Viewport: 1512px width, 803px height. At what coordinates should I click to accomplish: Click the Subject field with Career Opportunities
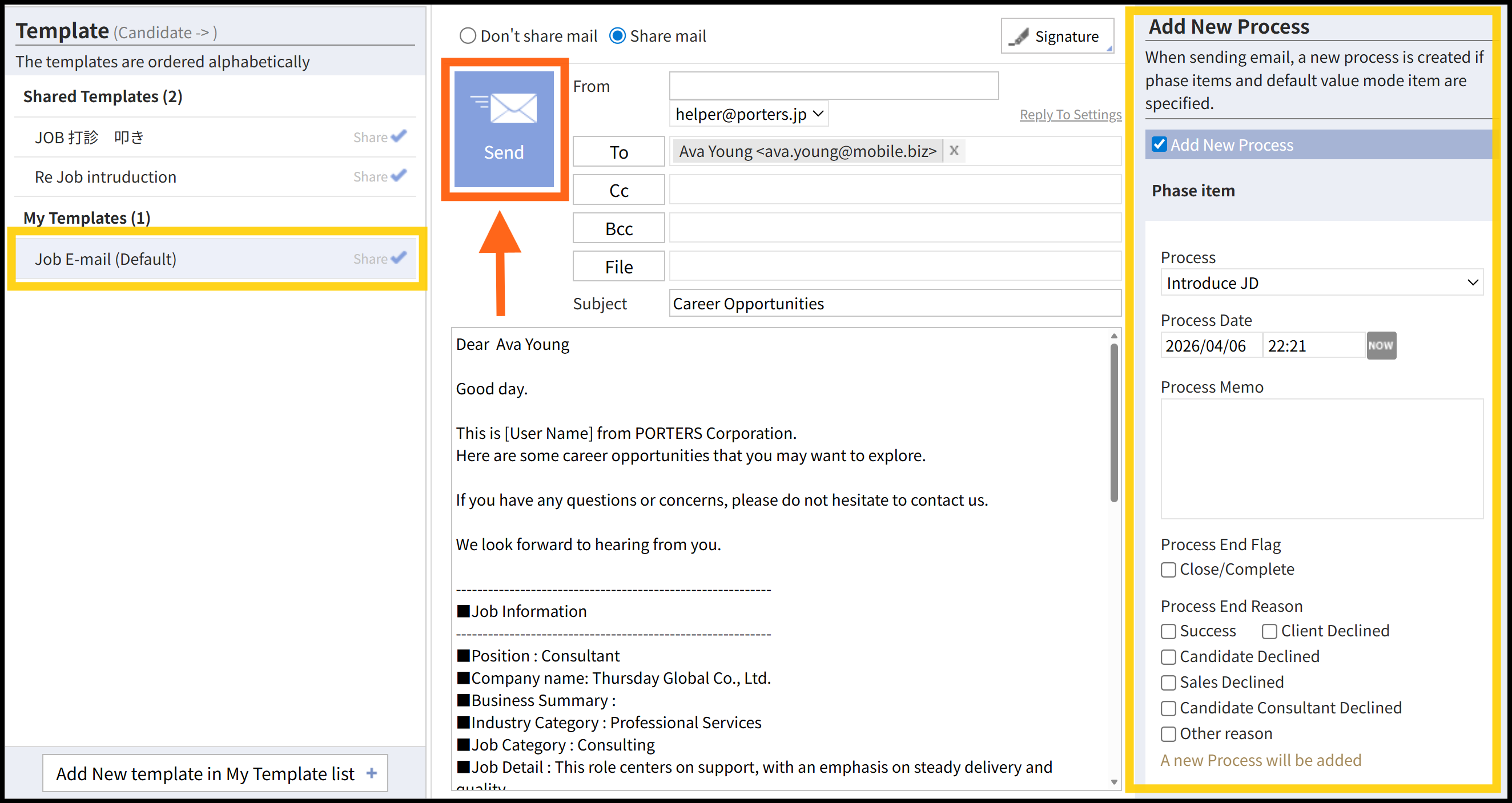[x=894, y=303]
